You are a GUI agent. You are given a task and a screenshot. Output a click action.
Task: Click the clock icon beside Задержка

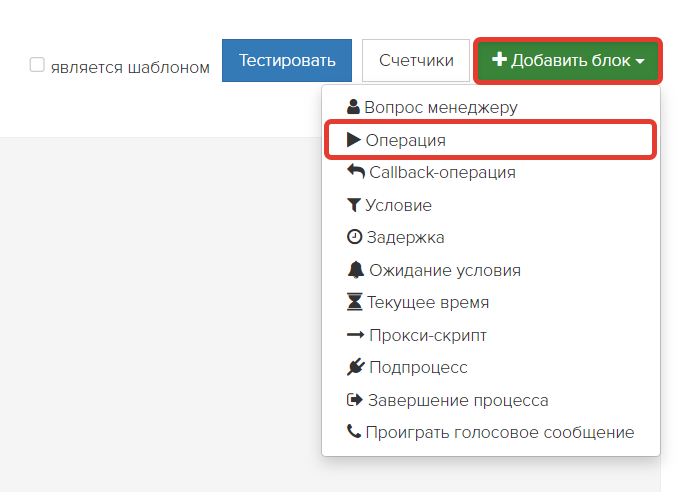click(x=354, y=237)
